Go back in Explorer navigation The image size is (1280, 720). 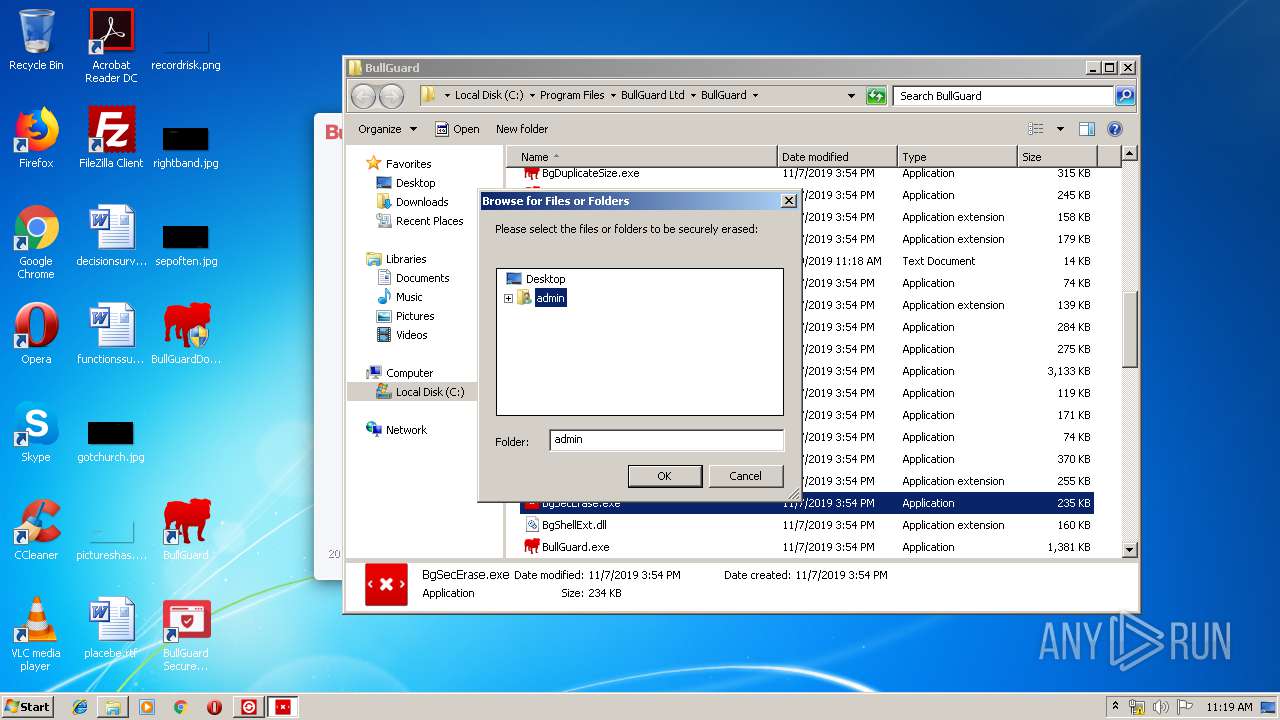click(363, 96)
